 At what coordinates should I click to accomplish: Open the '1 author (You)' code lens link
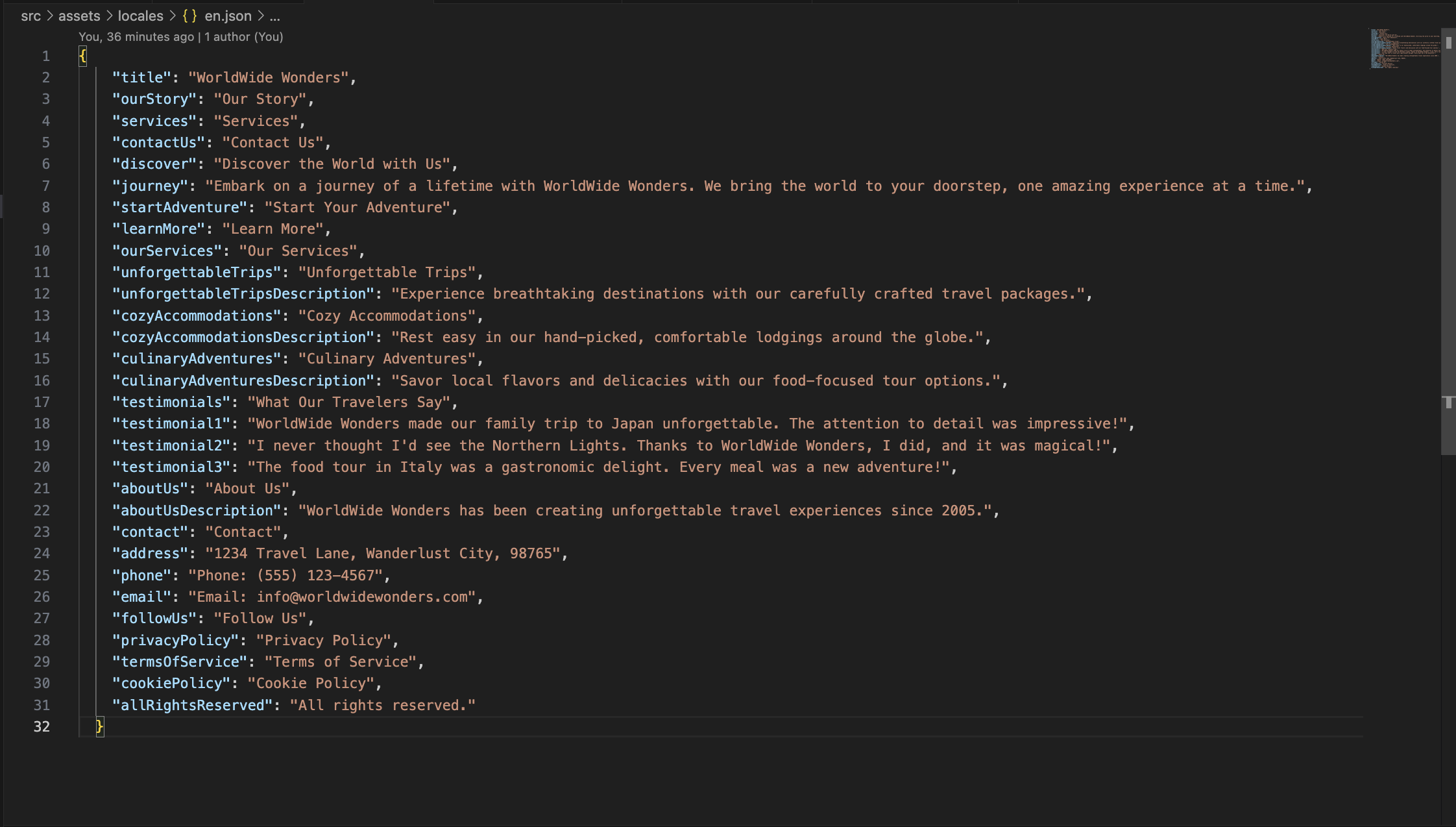[x=244, y=36]
